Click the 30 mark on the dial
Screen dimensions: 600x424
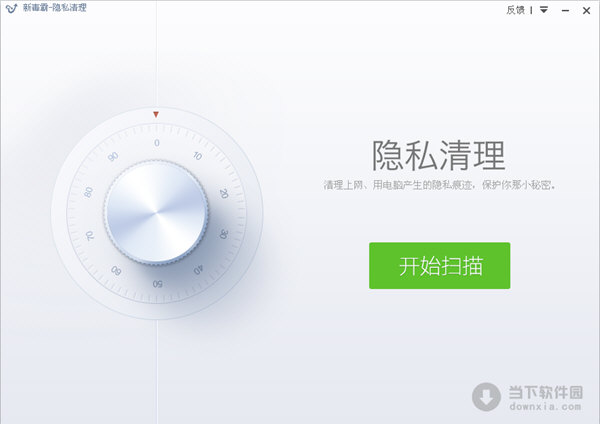[223, 234]
